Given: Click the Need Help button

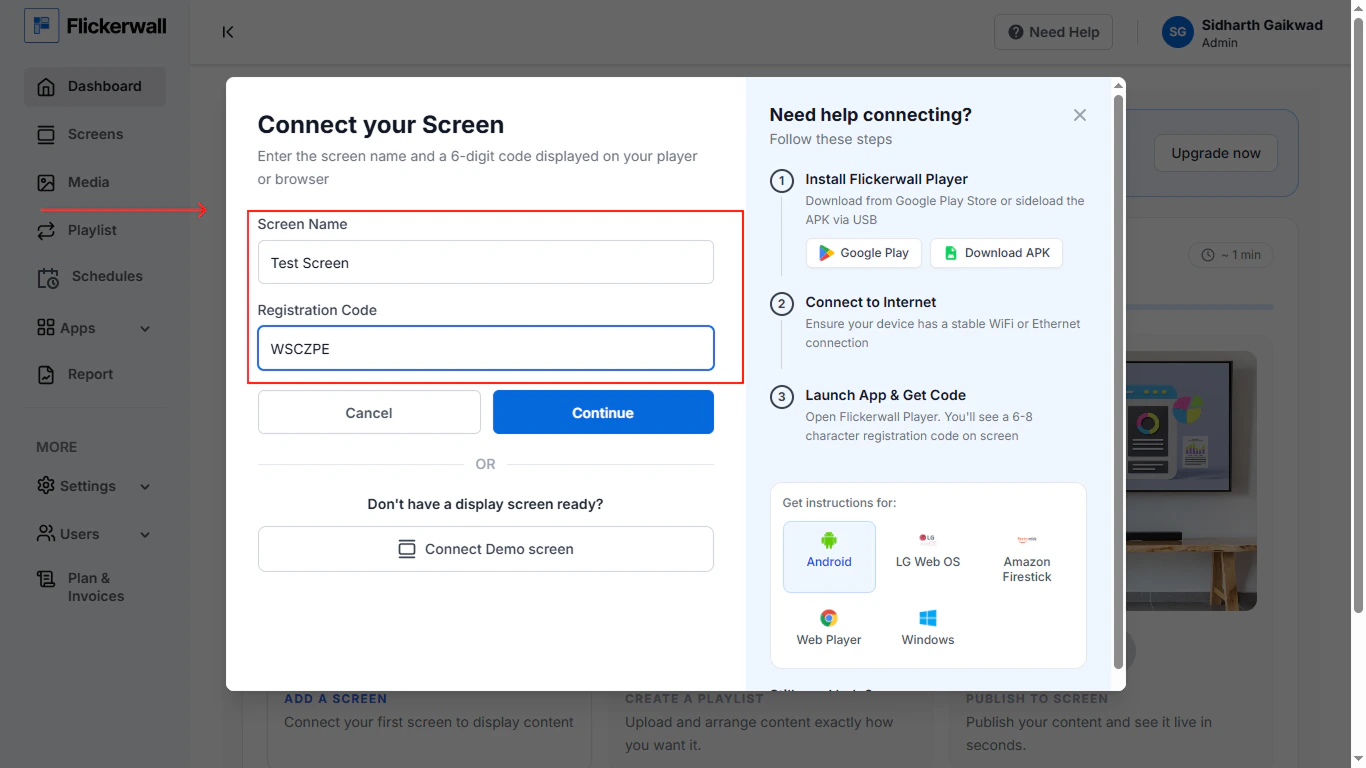Looking at the screenshot, I should [x=1054, y=32].
